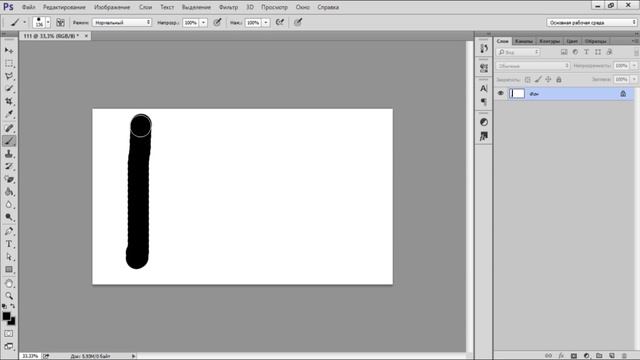Select the Clone Stamp tool
640x360 pixels.
click(9, 154)
